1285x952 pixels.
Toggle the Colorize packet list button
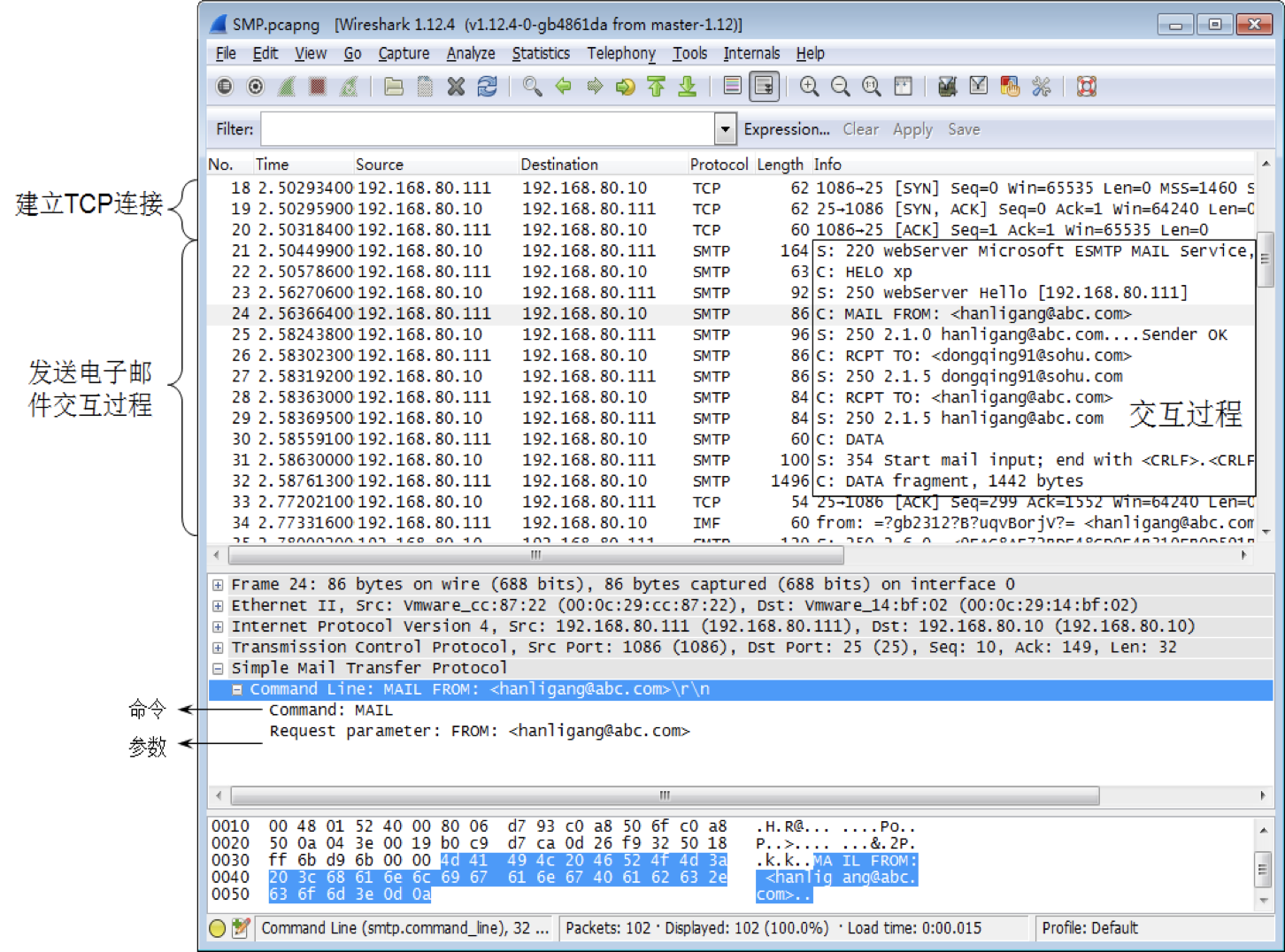coord(732,87)
